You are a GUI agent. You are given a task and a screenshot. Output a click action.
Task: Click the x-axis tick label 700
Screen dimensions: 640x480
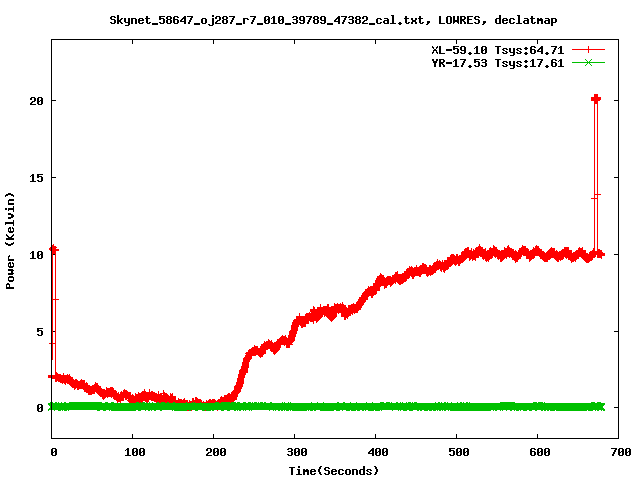pyautogui.click(x=621, y=452)
